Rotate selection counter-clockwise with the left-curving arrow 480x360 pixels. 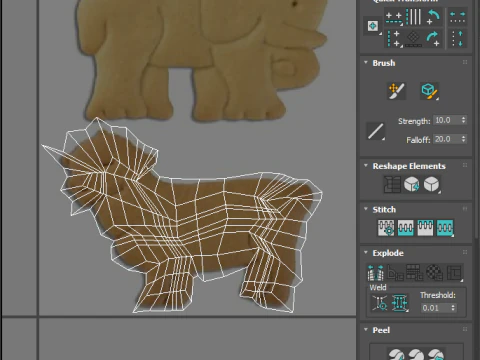click(x=433, y=17)
